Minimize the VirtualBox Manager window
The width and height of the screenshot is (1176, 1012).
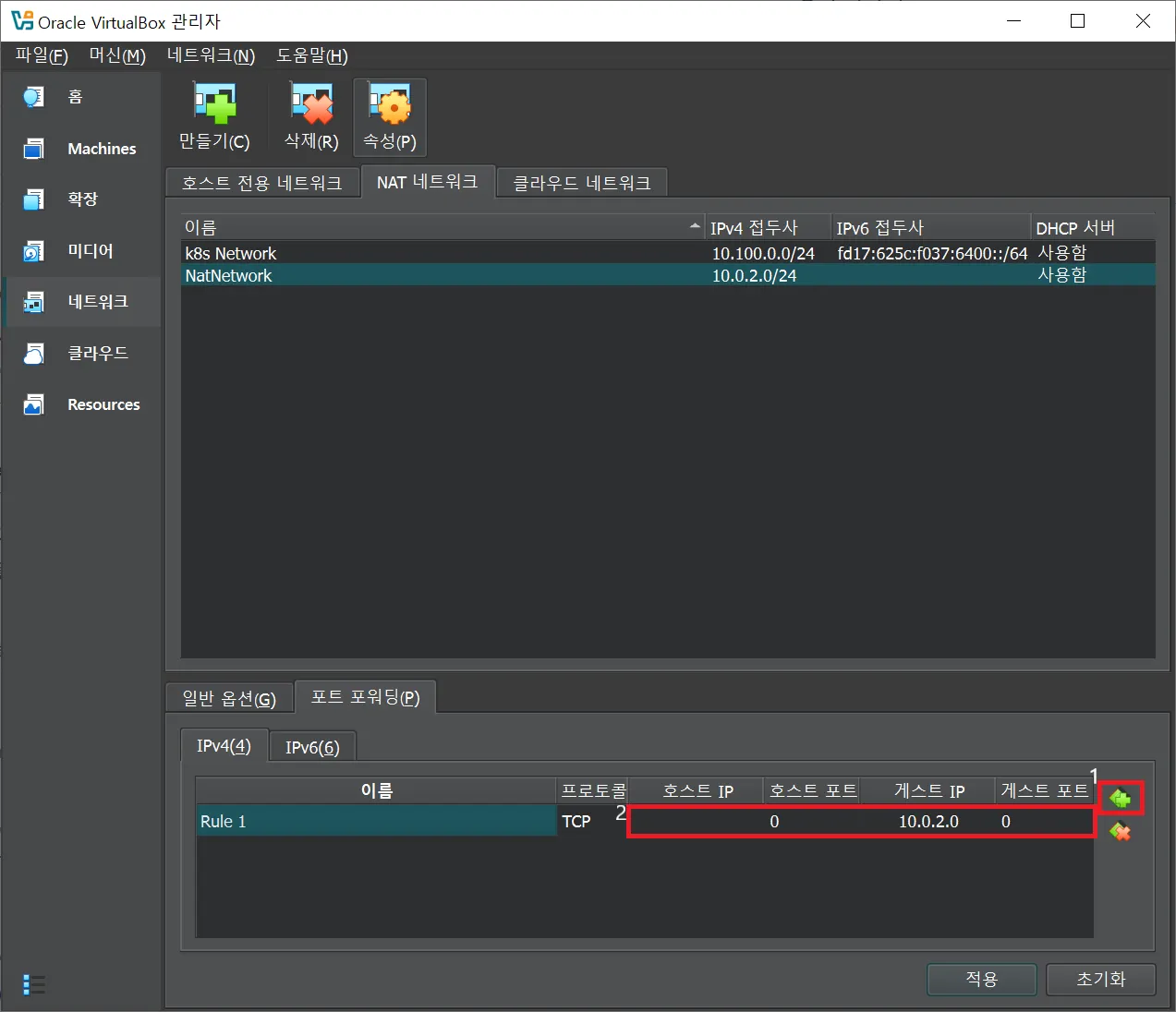click(x=1013, y=20)
